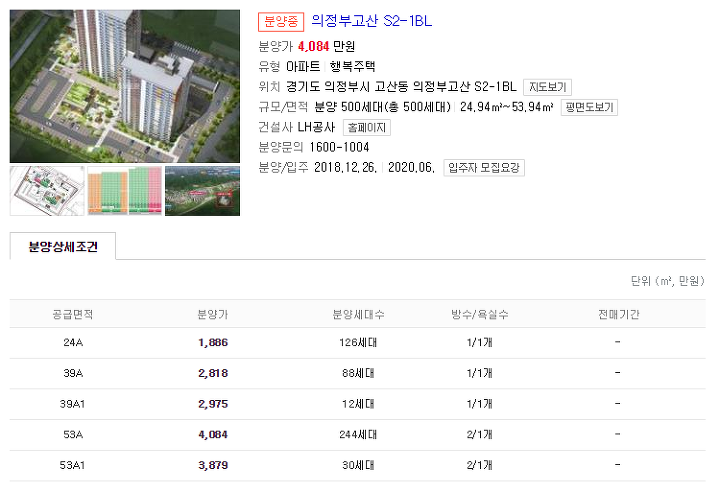Open the 의정부고산 S2-1BL title link

371,21
